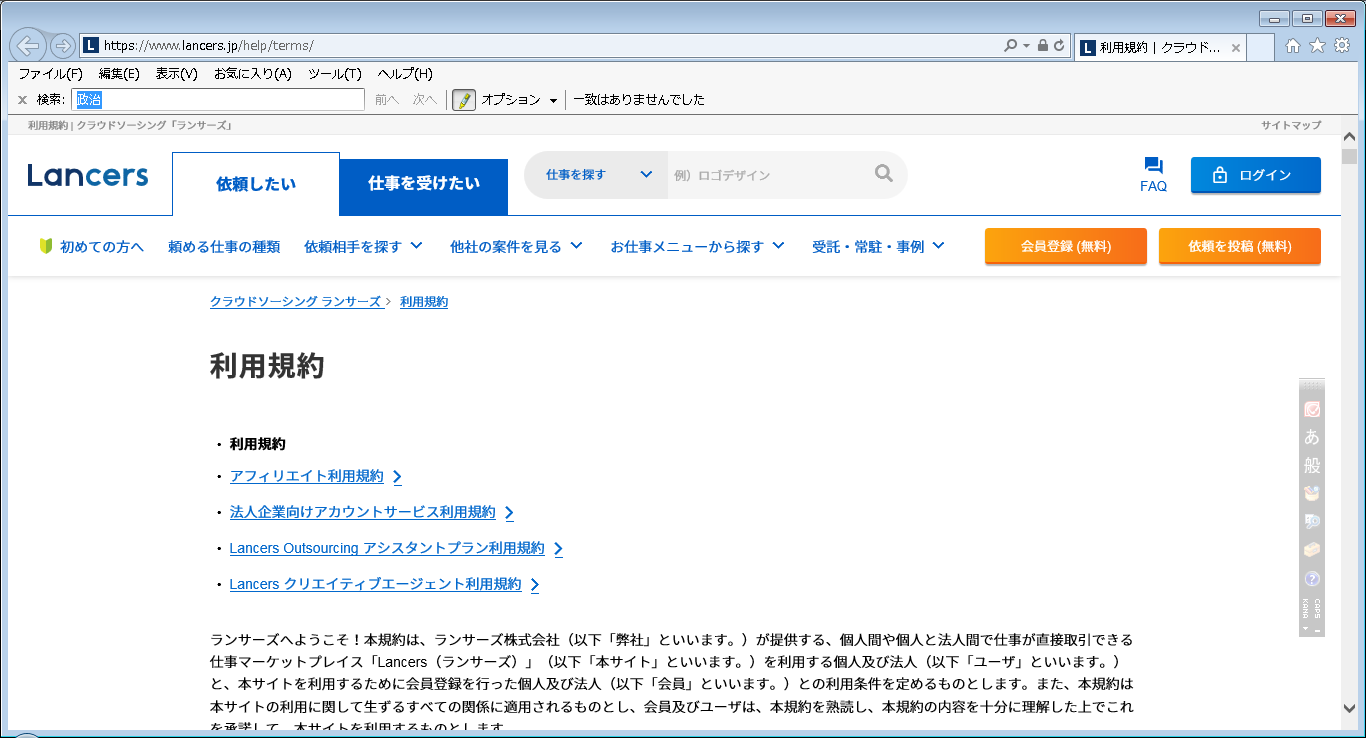1366x738 pixels.
Task: Go back with the browser Back arrow
Action: click(28, 46)
